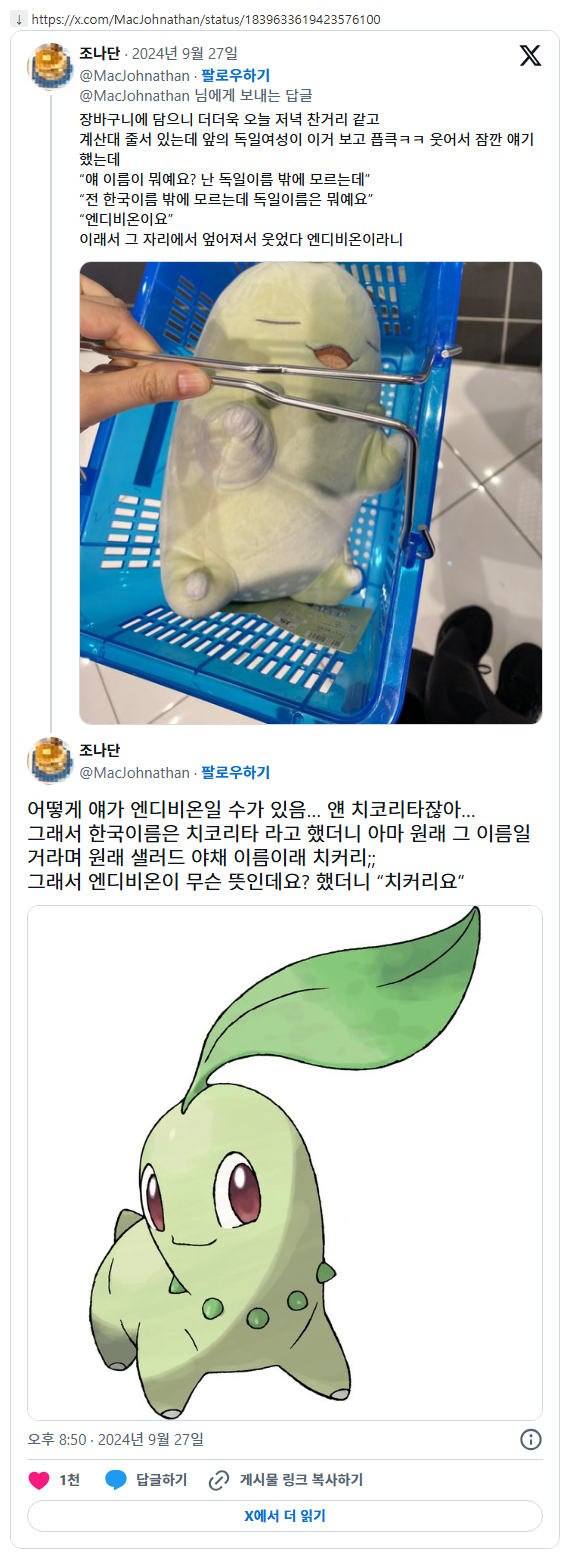Click the top 조나단 profile avatar
The height and width of the screenshot is (1558, 569).
coord(48,67)
